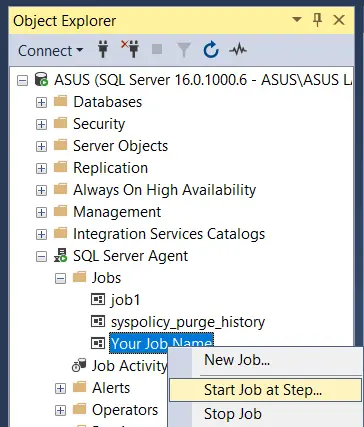Expand the Management folder
Screen dimensions: 364x427
coord(41,212)
